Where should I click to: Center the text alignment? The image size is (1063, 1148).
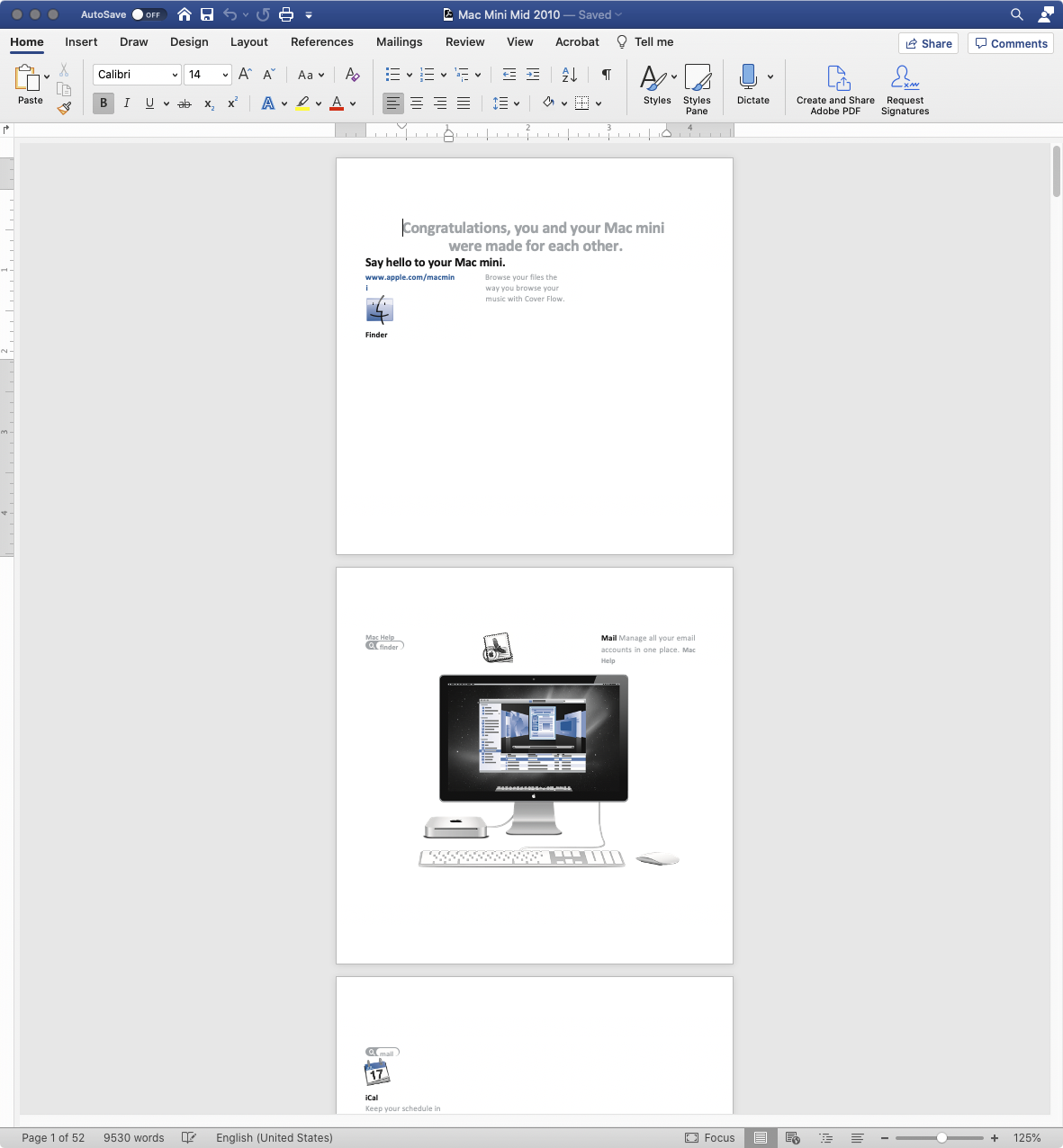417,103
